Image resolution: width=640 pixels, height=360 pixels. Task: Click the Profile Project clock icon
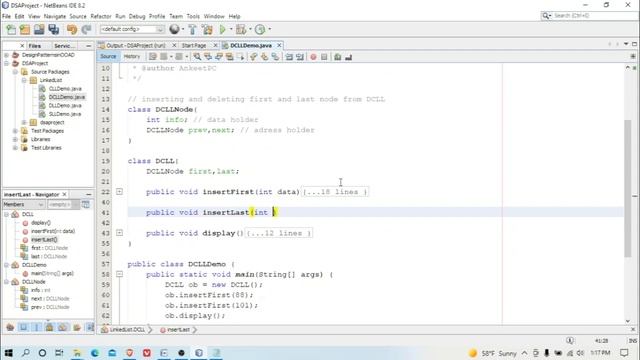click(260, 29)
